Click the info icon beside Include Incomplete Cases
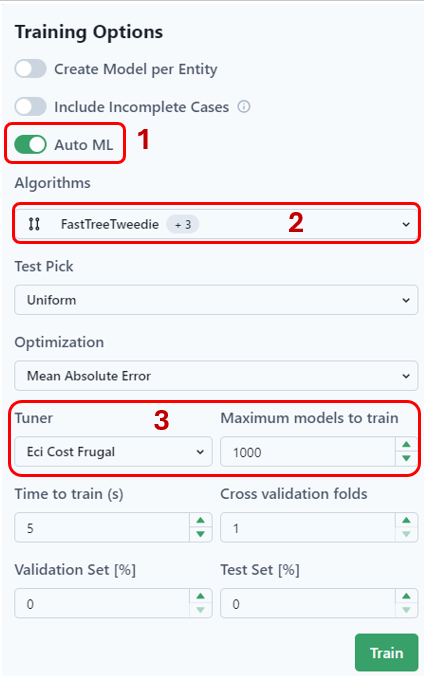The height and width of the screenshot is (676, 424). pyautogui.click(x=244, y=106)
